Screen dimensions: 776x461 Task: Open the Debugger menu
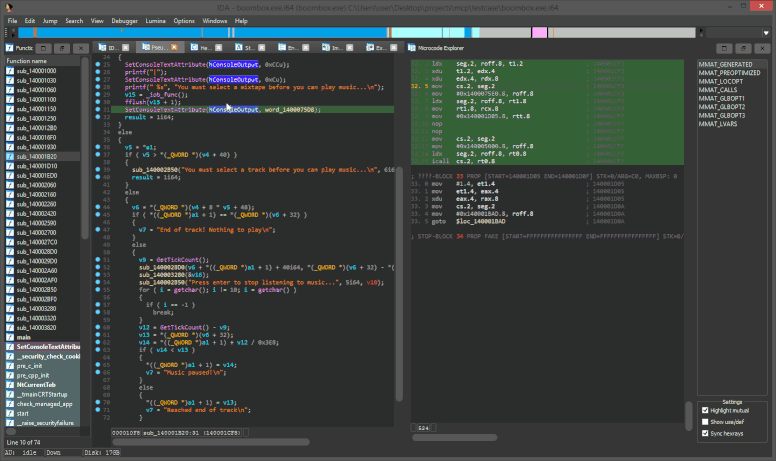[127, 20]
